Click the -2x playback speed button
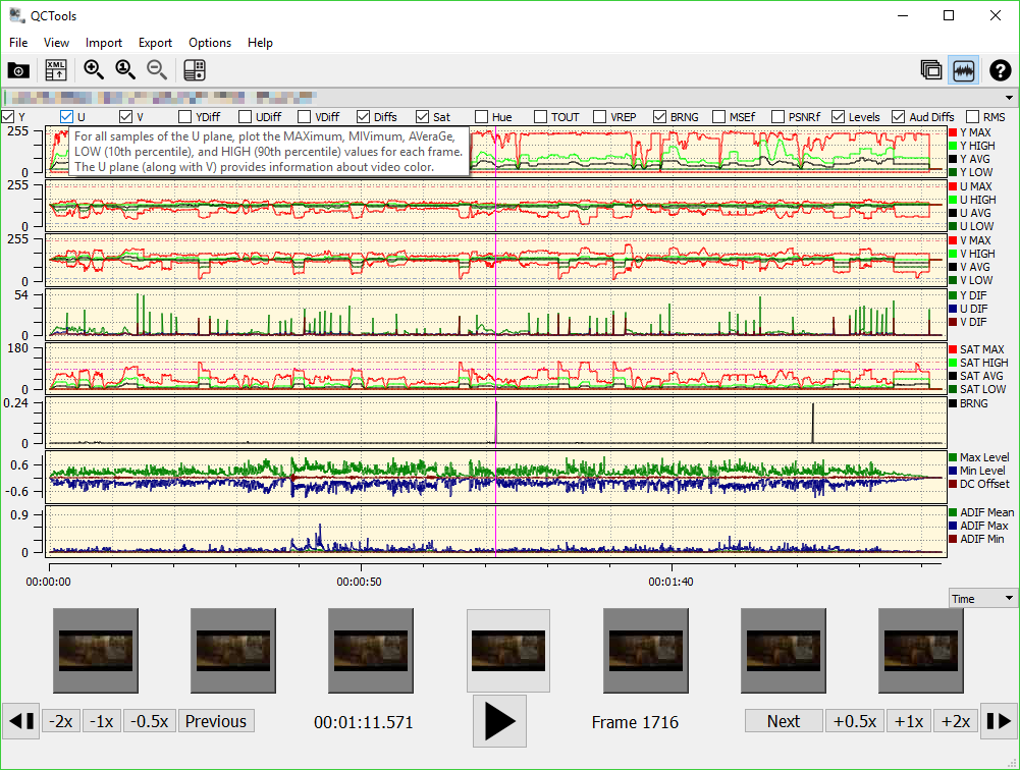This screenshot has height=770, width=1020. pyautogui.click(x=61, y=721)
